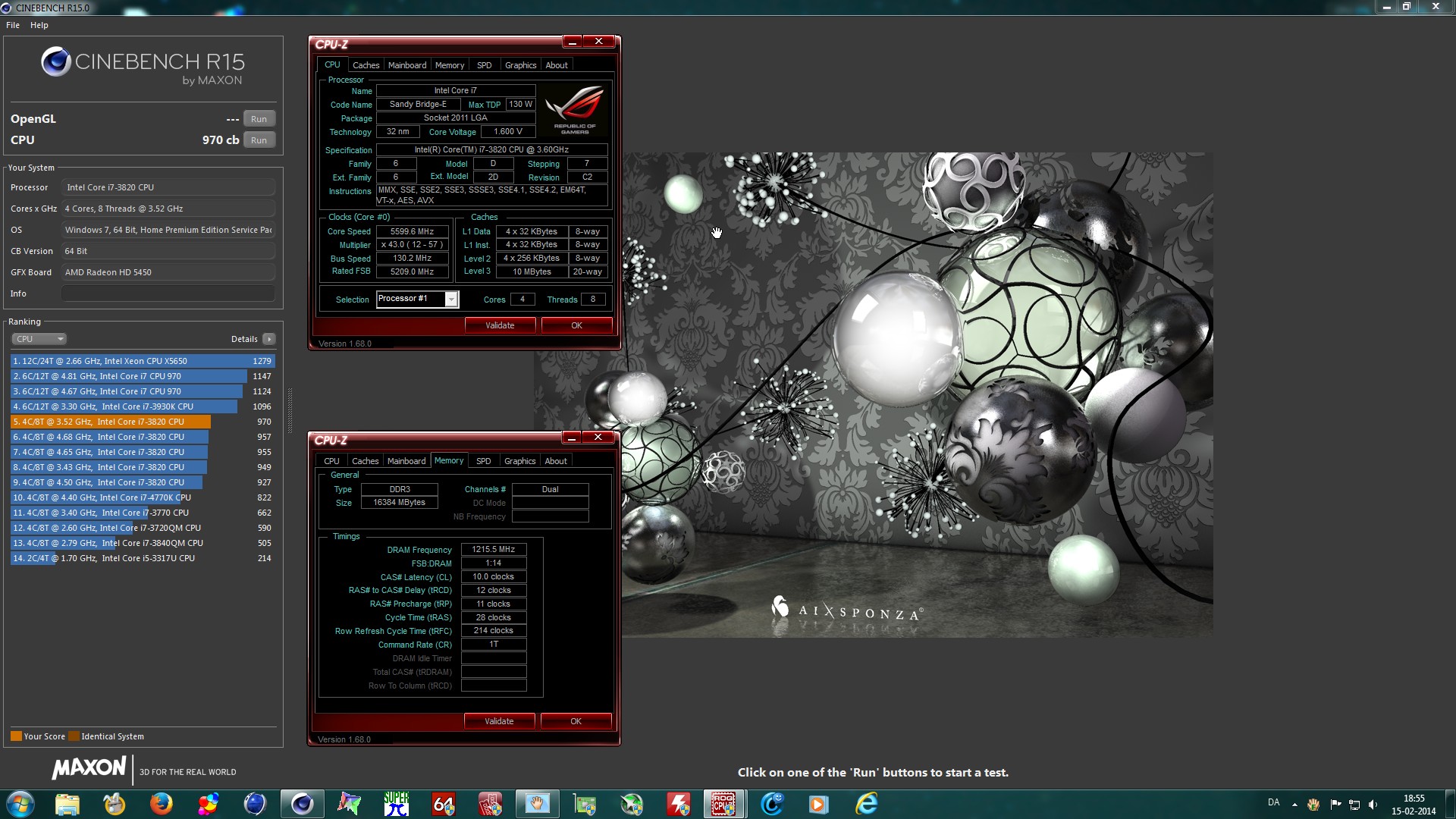Image resolution: width=1456 pixels, height=819 pixels.
Task: Select ranking row Intel Xeon CPU X5650
Action: point(143,361)
